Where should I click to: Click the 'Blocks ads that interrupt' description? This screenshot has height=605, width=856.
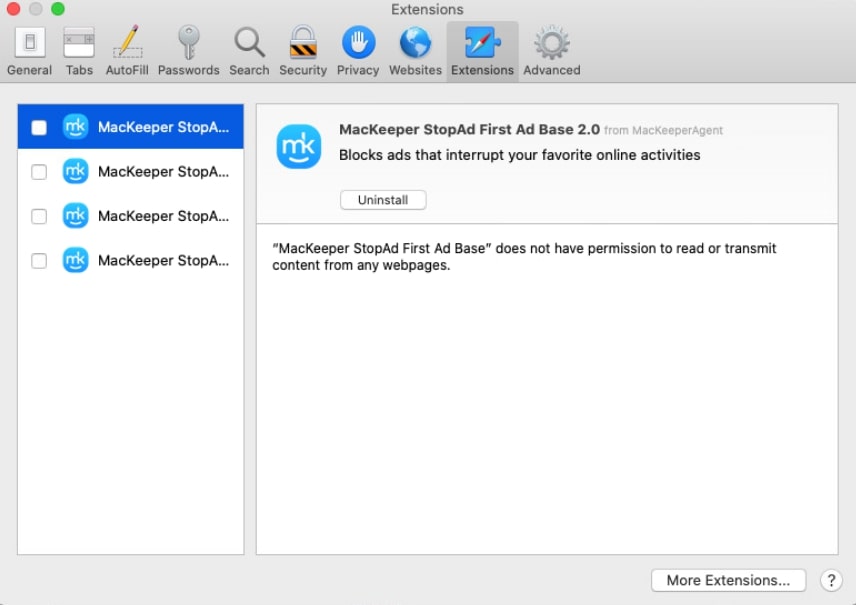coord(520,155)
